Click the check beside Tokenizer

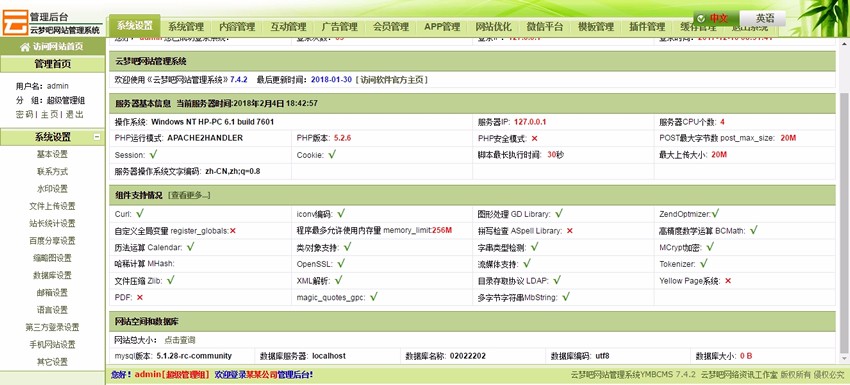[x=704, y=264]
